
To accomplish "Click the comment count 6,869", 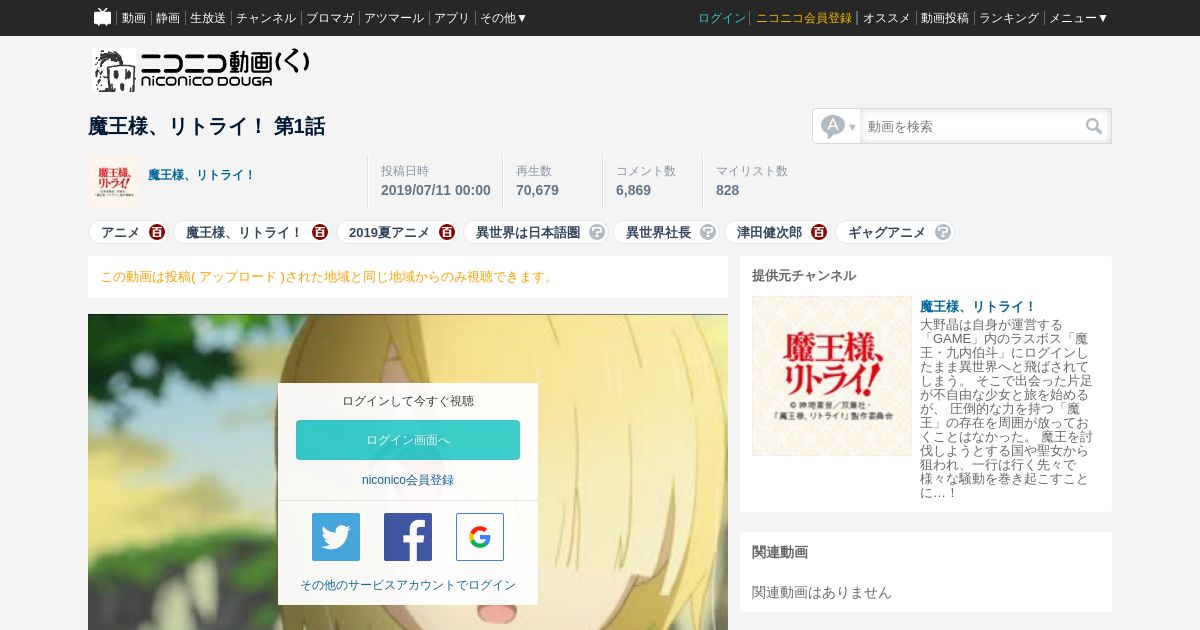I will pos(633,190).
